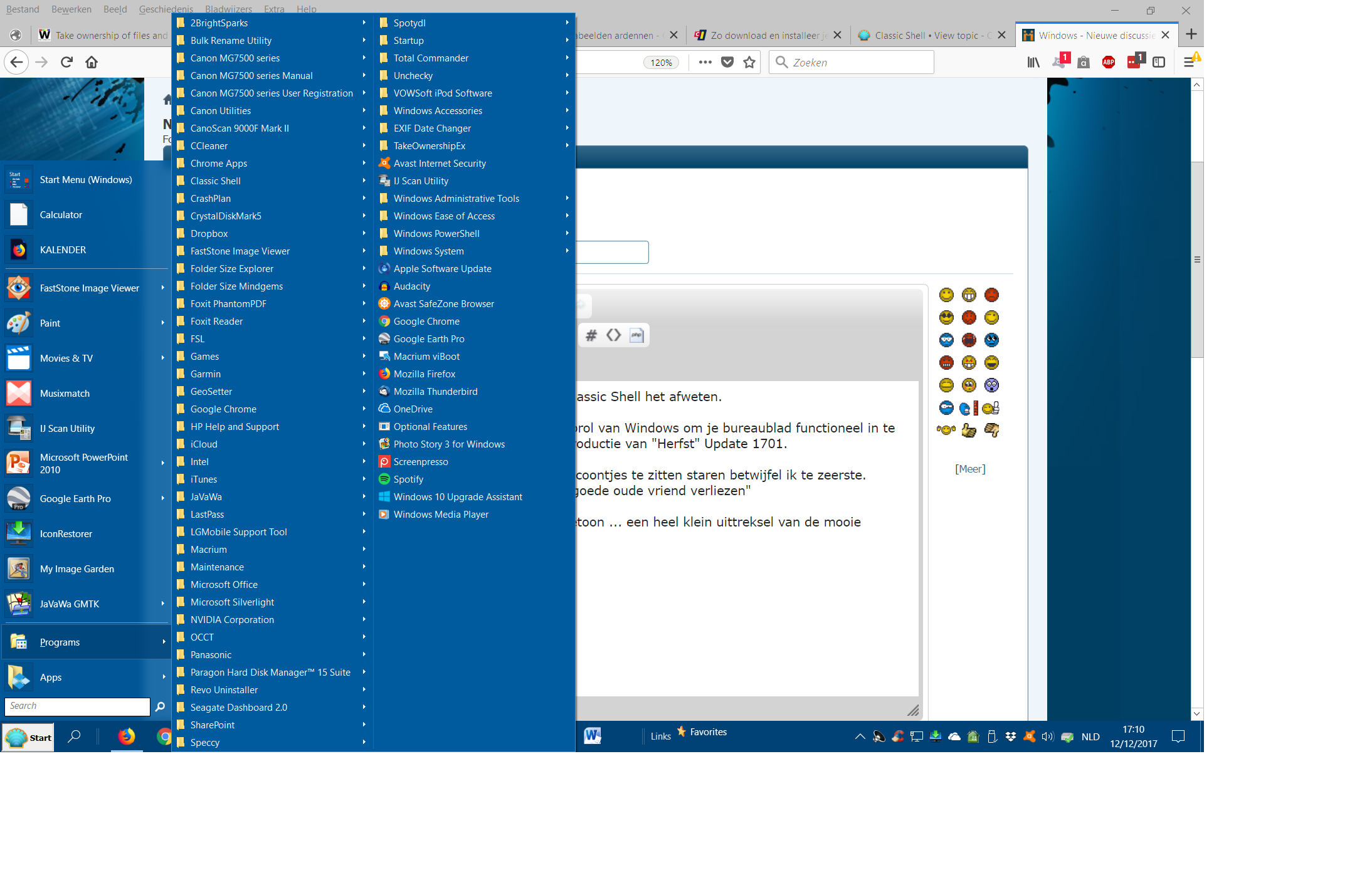
Task: Launch Google Earth Pro from programs list
Action: click(x=475, y=339)
